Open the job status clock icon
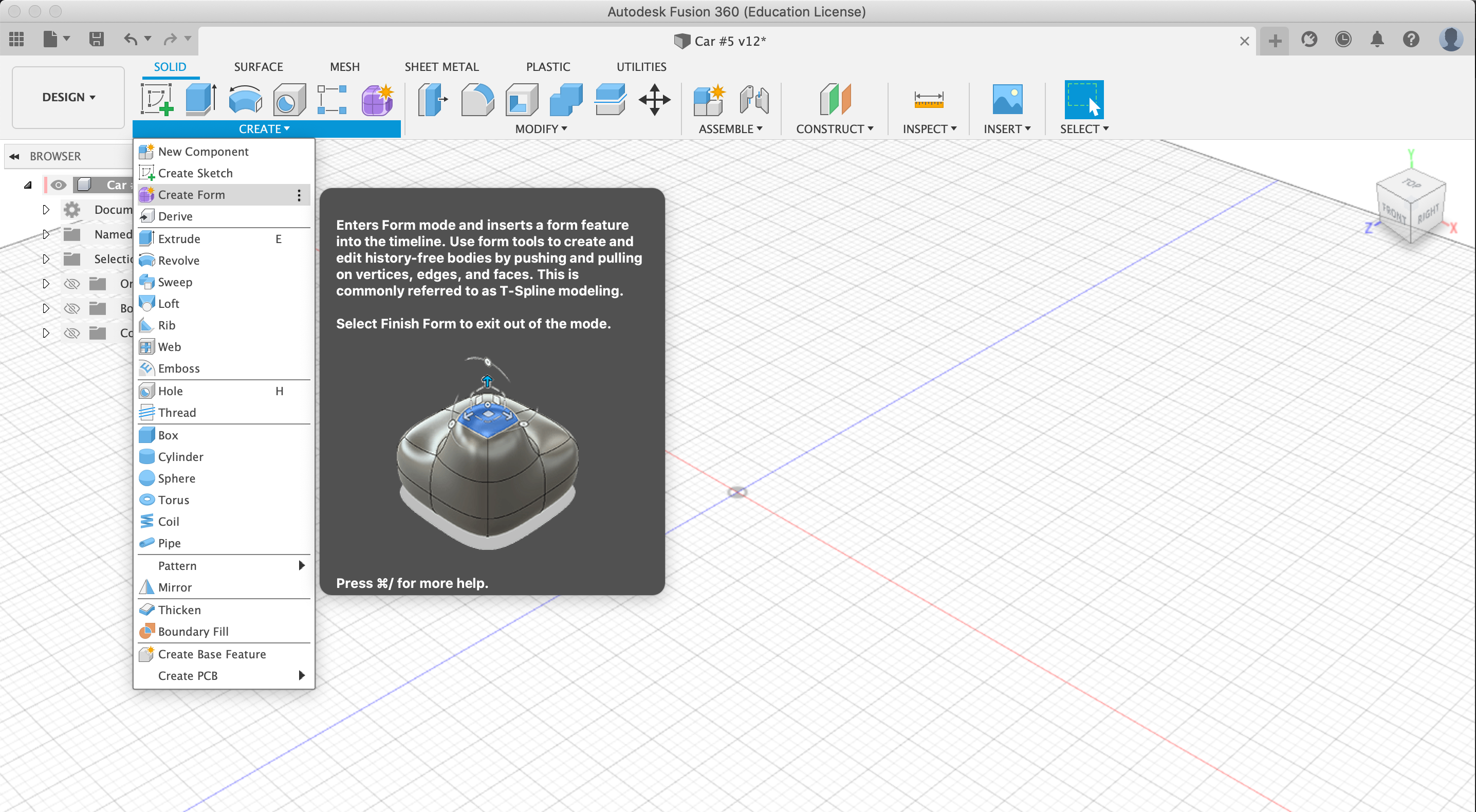1476x812 pixels. pyautogui.click(x=1343, y=39)
